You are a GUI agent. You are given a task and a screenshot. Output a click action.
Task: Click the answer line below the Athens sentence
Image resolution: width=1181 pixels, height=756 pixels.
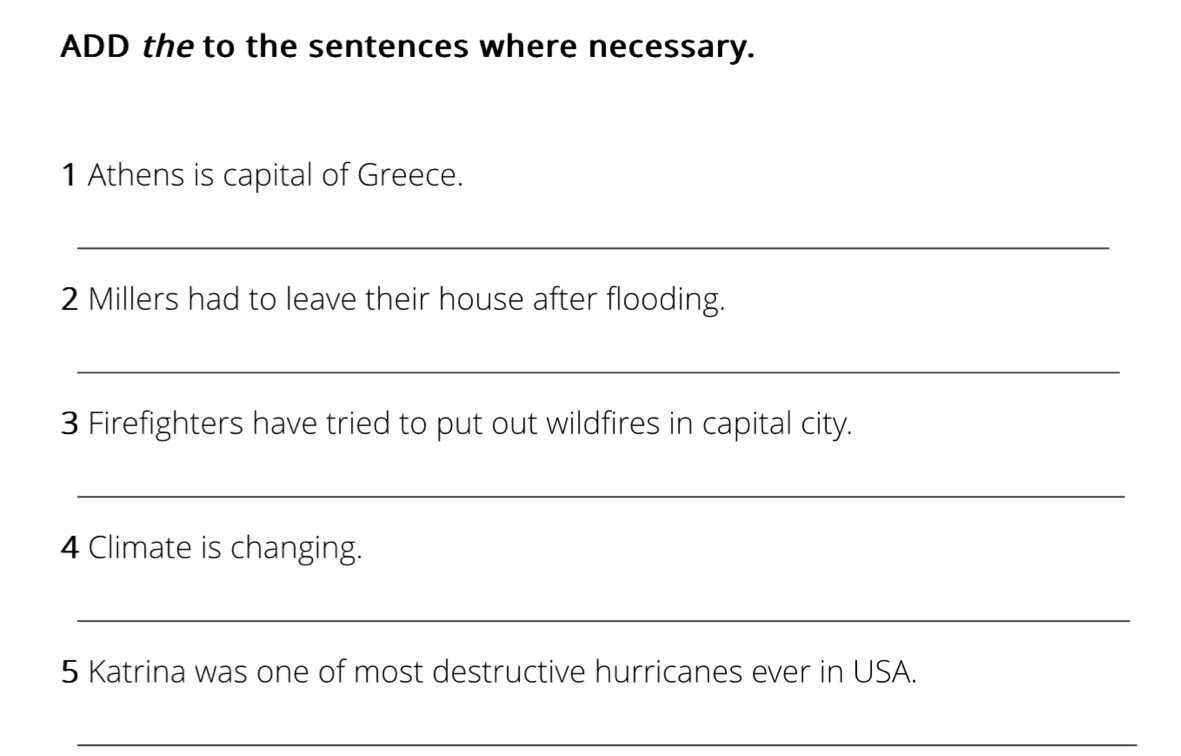coord(592,246)
